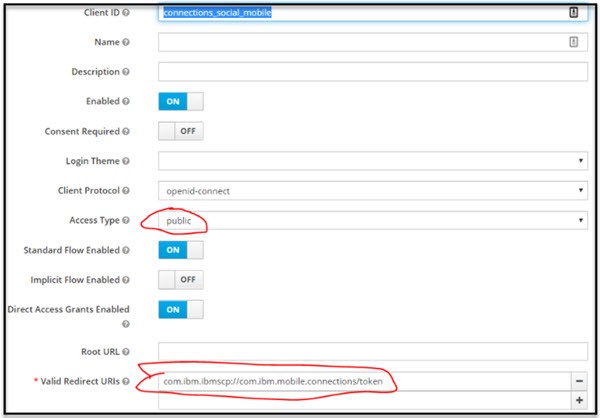The image size is (600, 418).
Task: Remove the redirect URI with minus button
Action: point(579,381)
